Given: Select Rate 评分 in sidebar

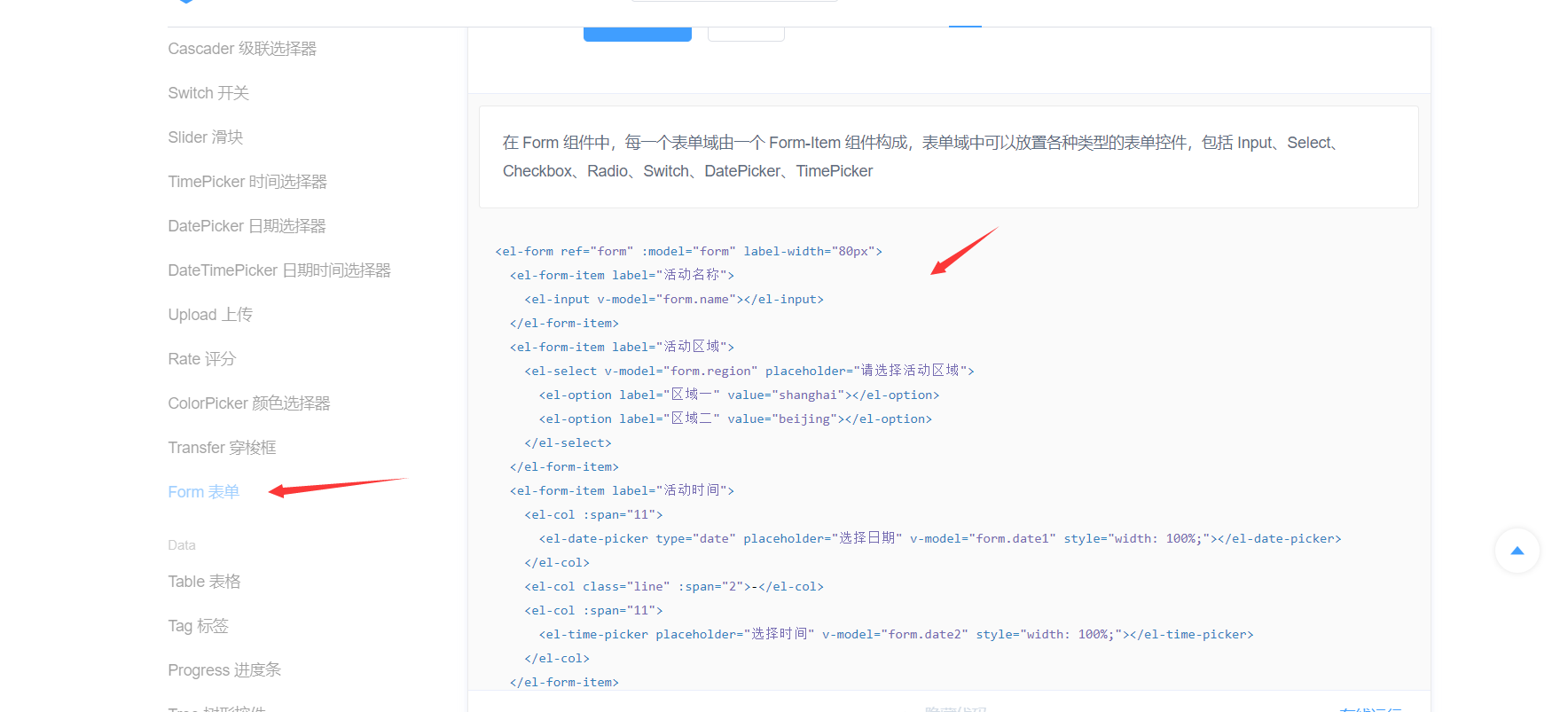Looking at the screenshot, I should (x=202, y=359).
